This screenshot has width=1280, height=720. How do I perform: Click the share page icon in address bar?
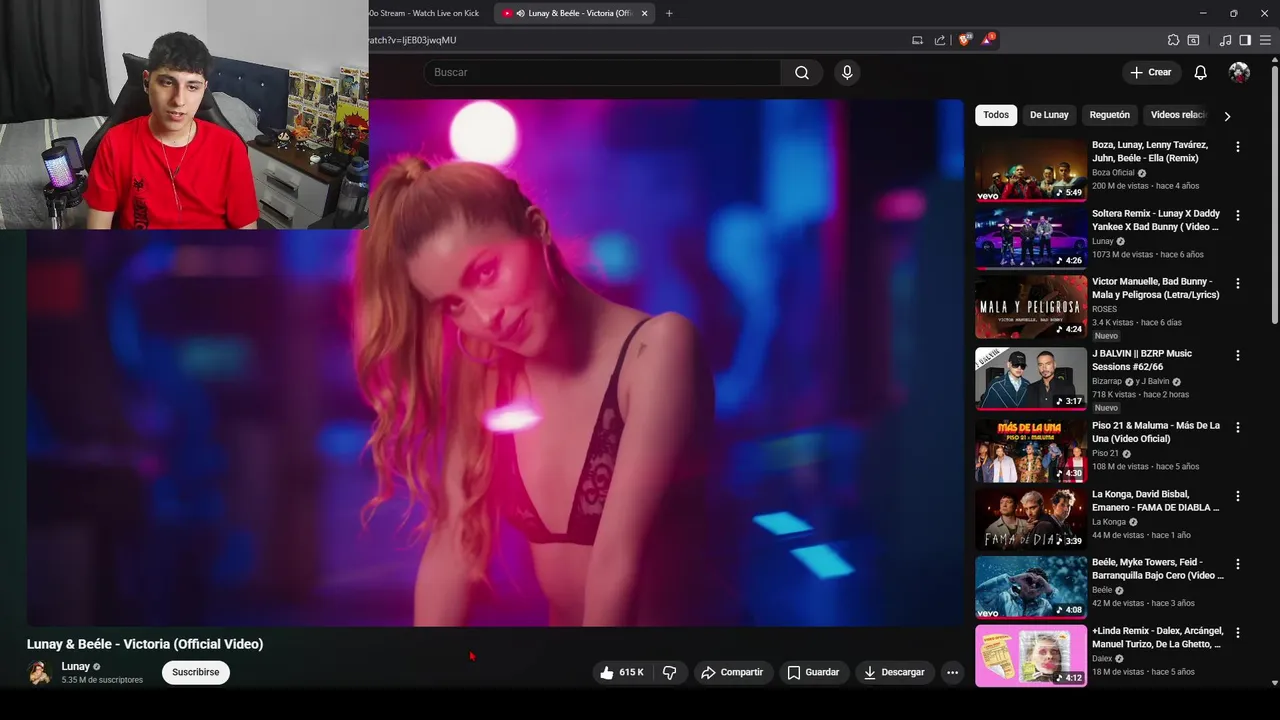click(x=940, y=40)
